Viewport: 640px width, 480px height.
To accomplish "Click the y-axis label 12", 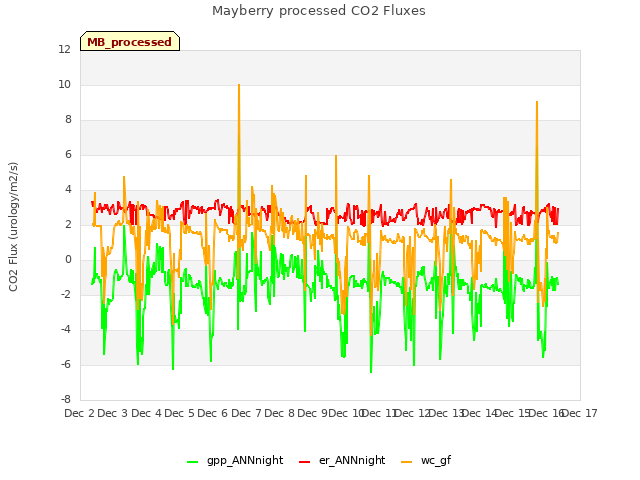I will click(x=64, y=49).
